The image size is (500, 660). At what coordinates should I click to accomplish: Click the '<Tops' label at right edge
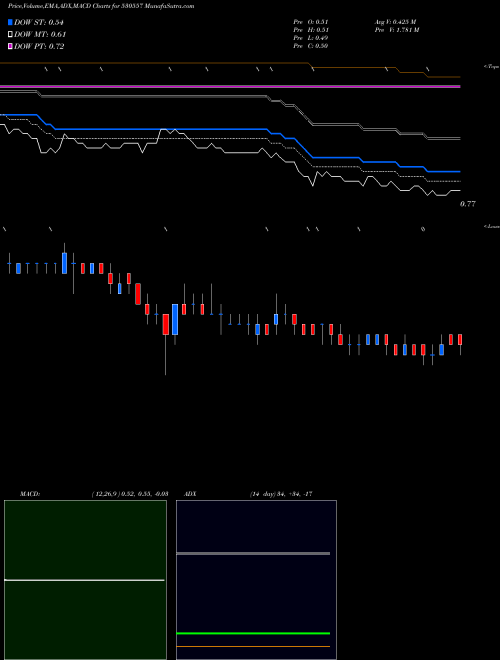click(492, 67)
